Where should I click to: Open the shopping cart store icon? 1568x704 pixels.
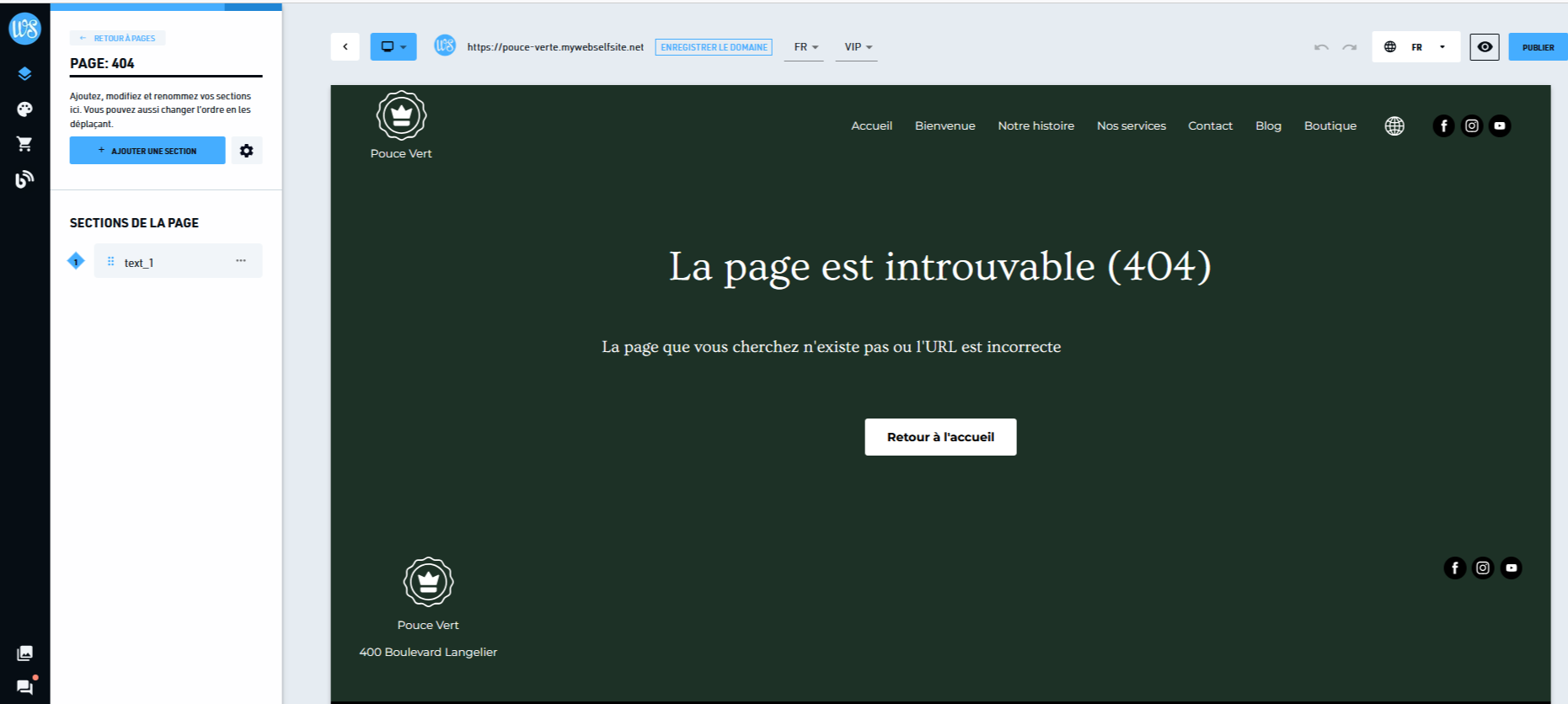[24, 144]
